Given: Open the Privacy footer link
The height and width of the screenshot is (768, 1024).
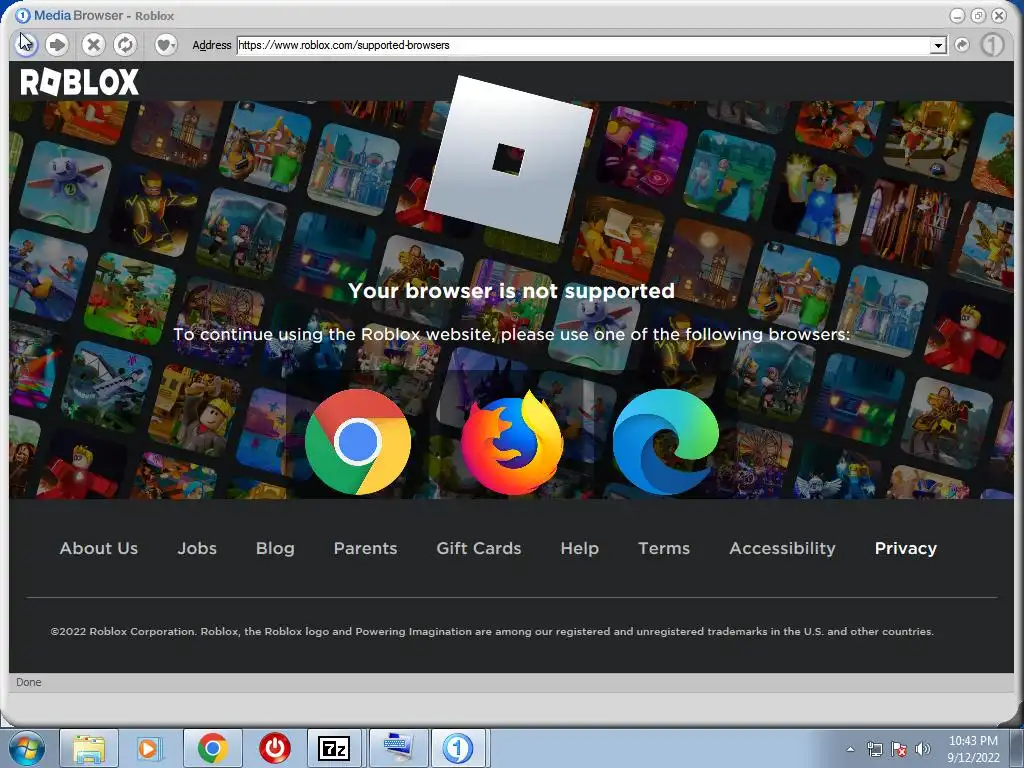Looking at the screenshot, I should pos(906,549).
